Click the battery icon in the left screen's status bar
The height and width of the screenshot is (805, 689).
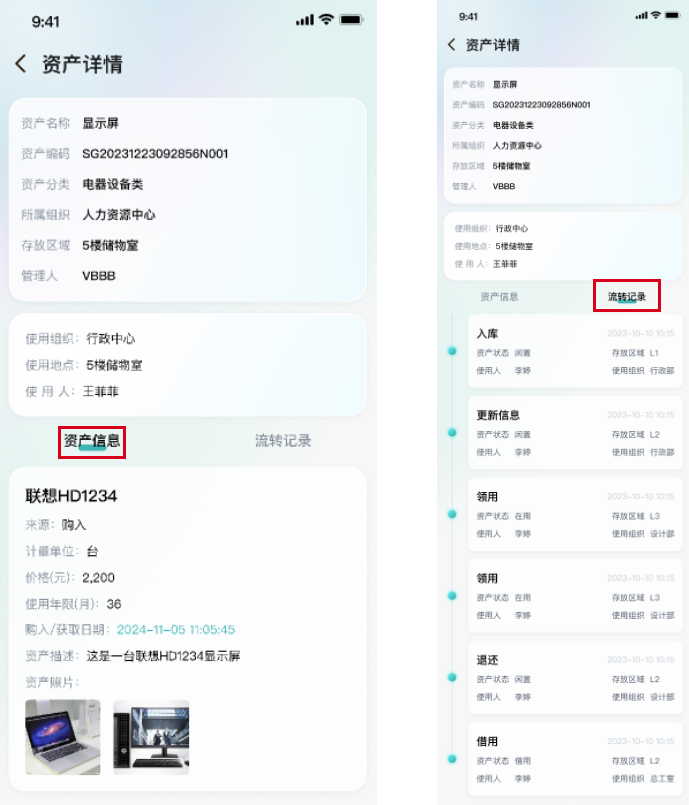coord(351,20)
